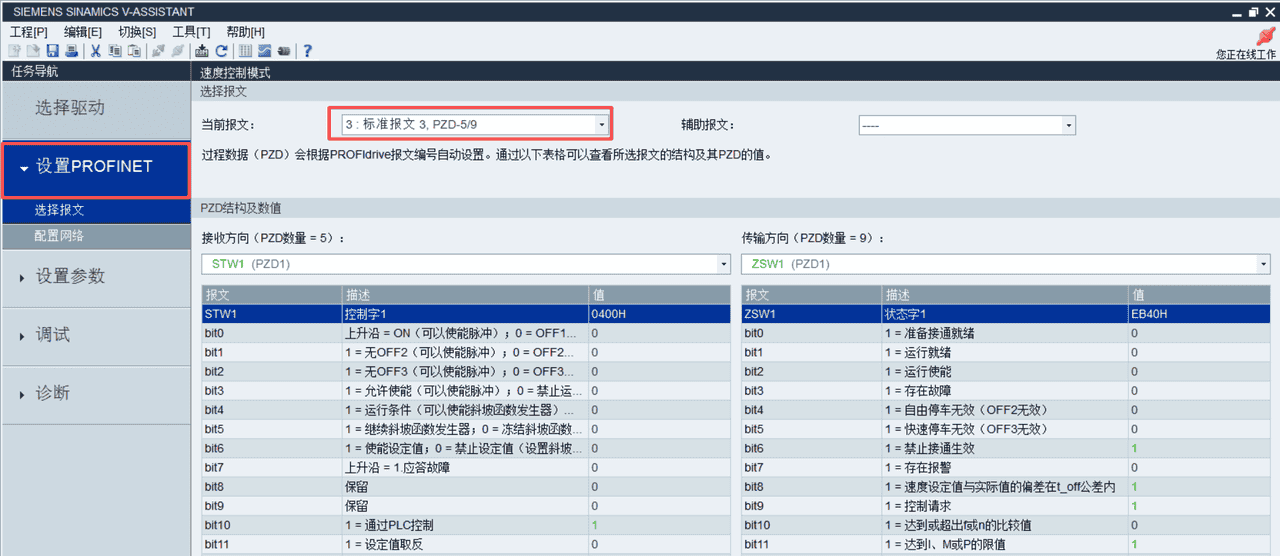Image resolution: width=1280 pixels, height=556 pixels.
Task: Open the 工具[T] menu
Action: tap(191, 32)
